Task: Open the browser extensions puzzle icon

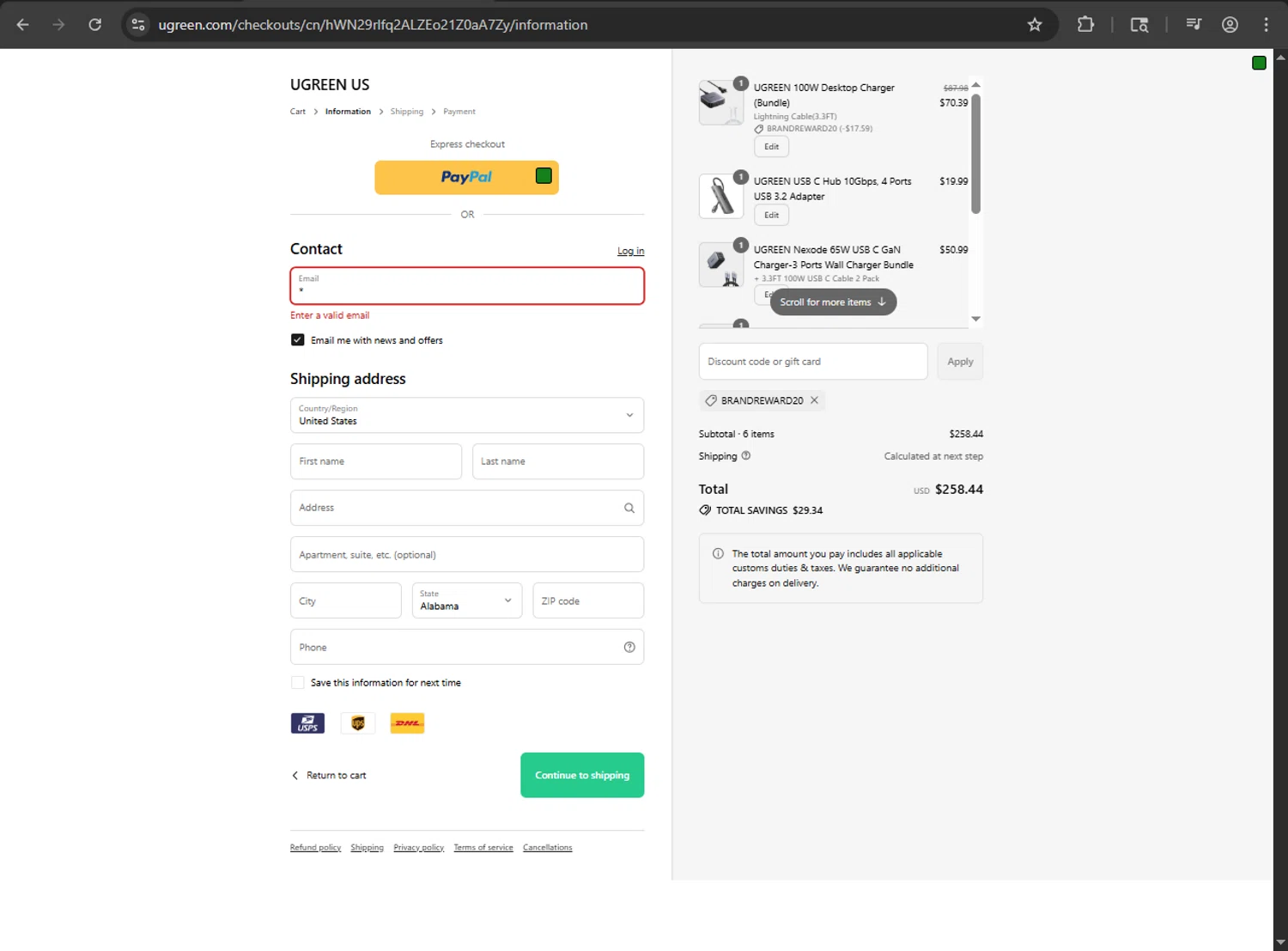Action: [1085, 25]
